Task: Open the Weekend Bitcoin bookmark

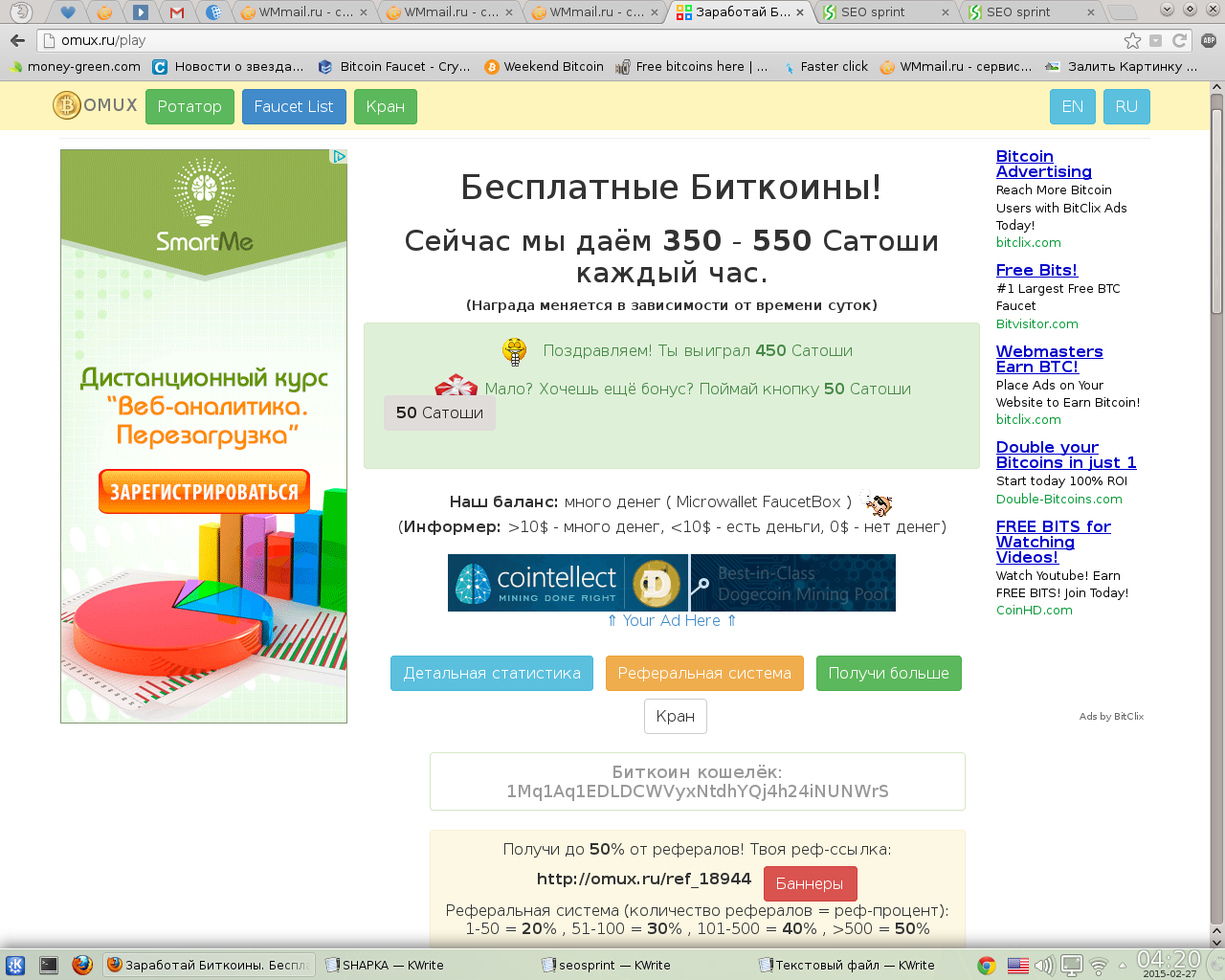Action: pyautogui.click(x=544, y=67)
